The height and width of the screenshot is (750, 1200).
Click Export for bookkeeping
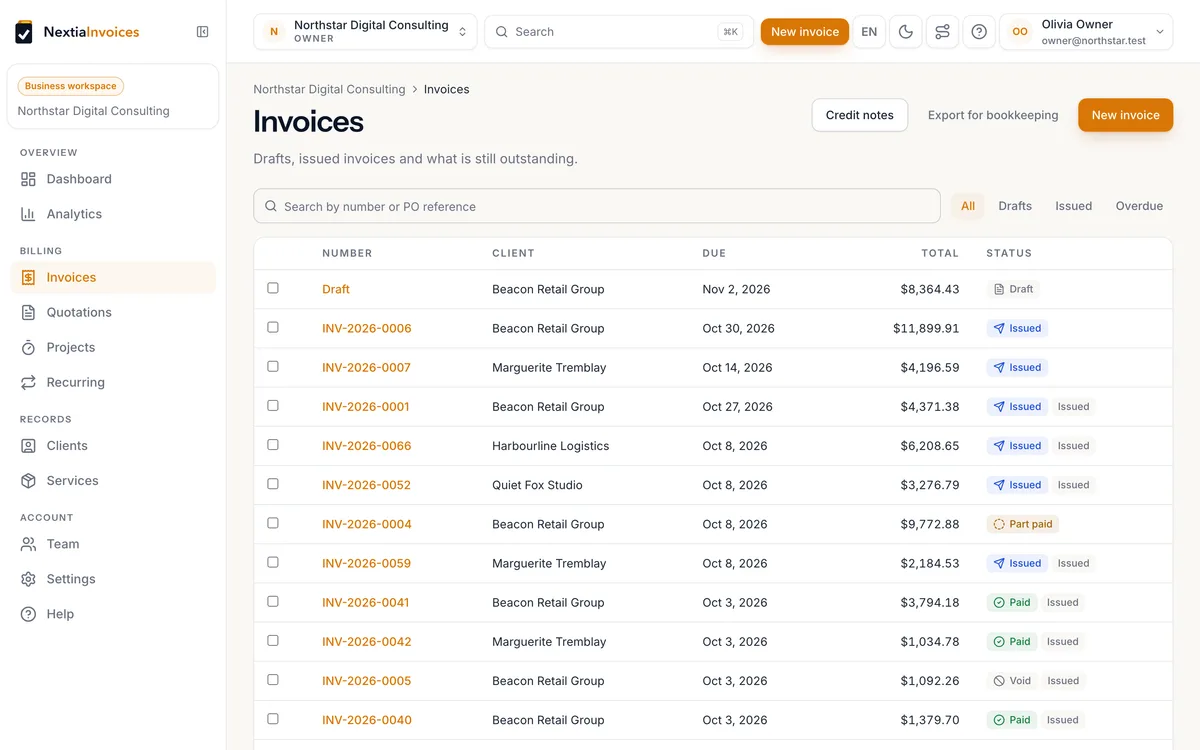tap(993, 115)
